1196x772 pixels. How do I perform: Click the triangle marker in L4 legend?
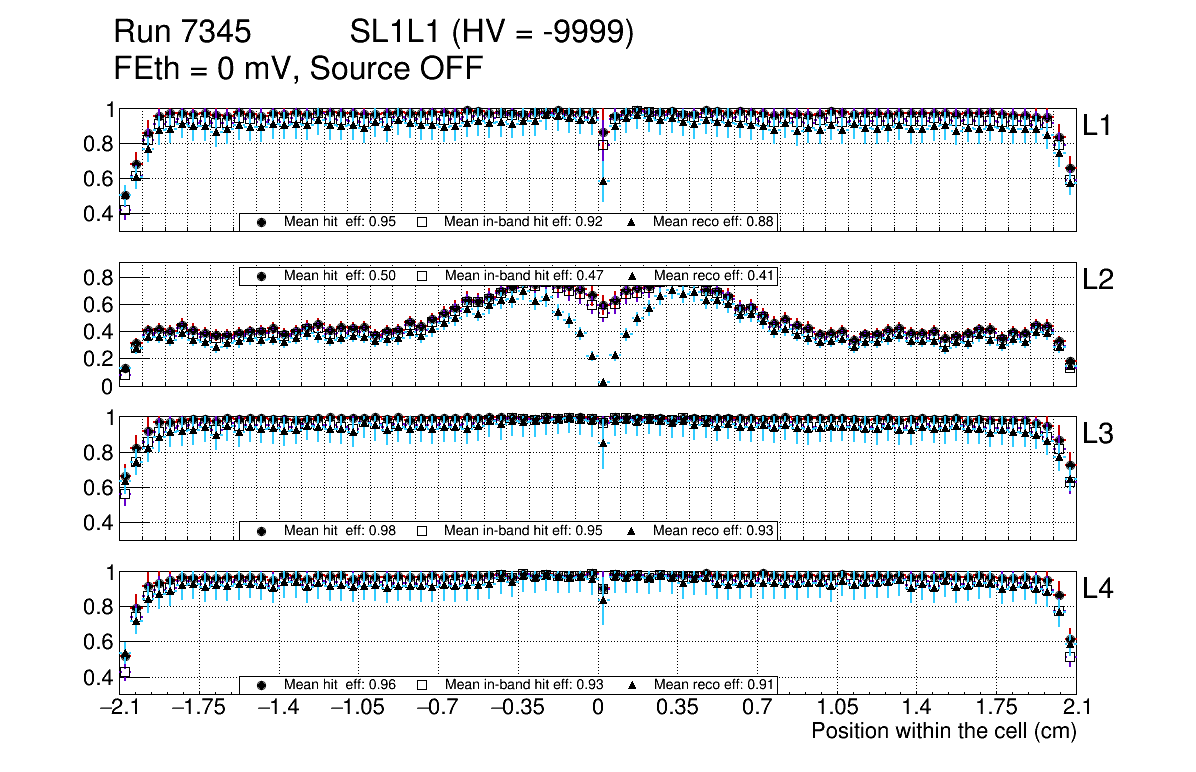pyautogui.click(x=632, y=685)
